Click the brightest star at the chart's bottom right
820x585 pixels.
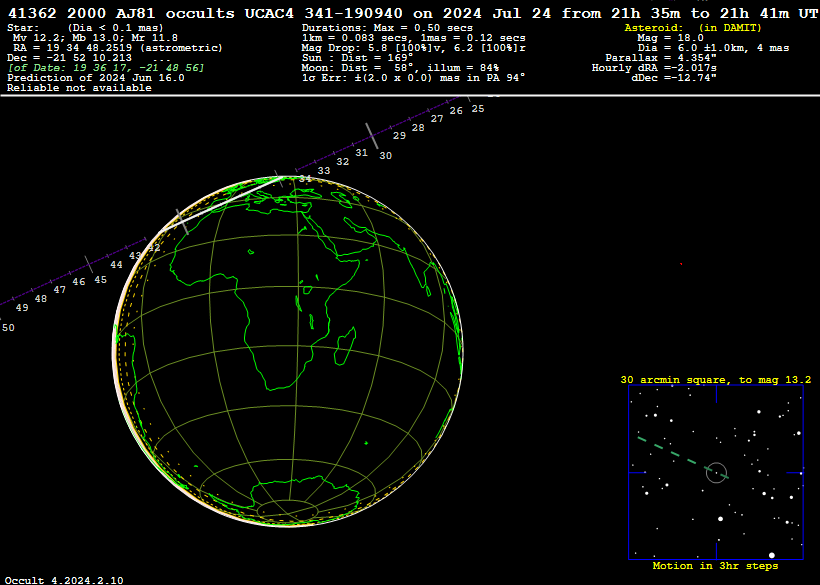tap(771, 555)
